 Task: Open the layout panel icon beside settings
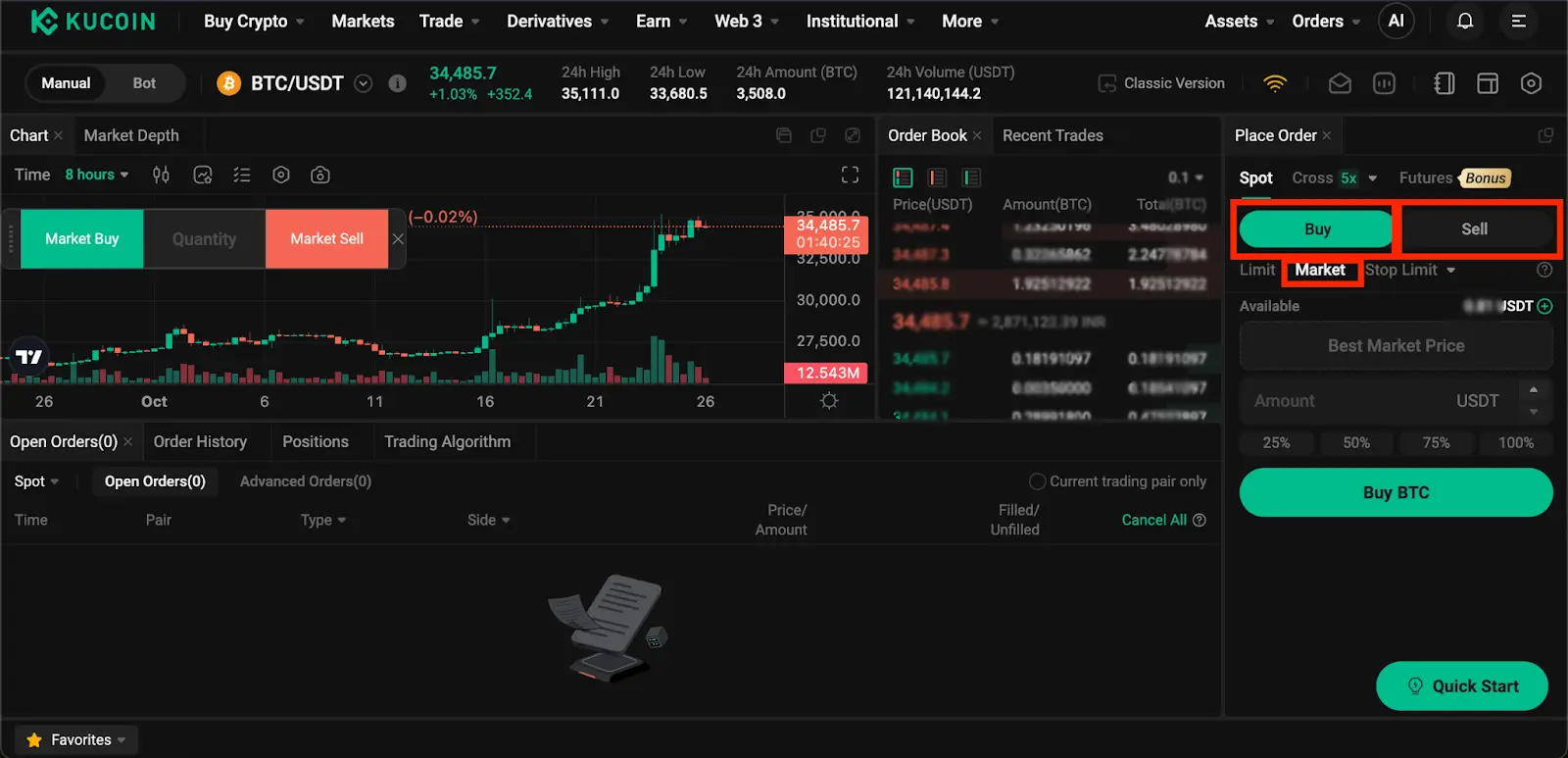click(x=1487, y=83)
